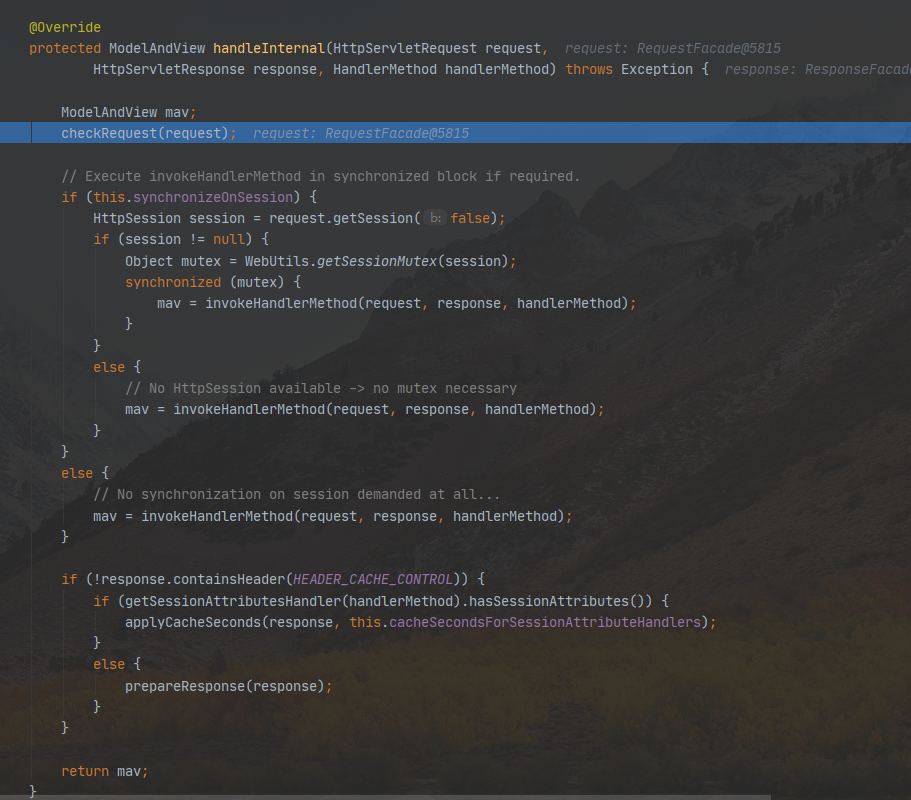Click the Object type before mutex

(x=149, y=261)
